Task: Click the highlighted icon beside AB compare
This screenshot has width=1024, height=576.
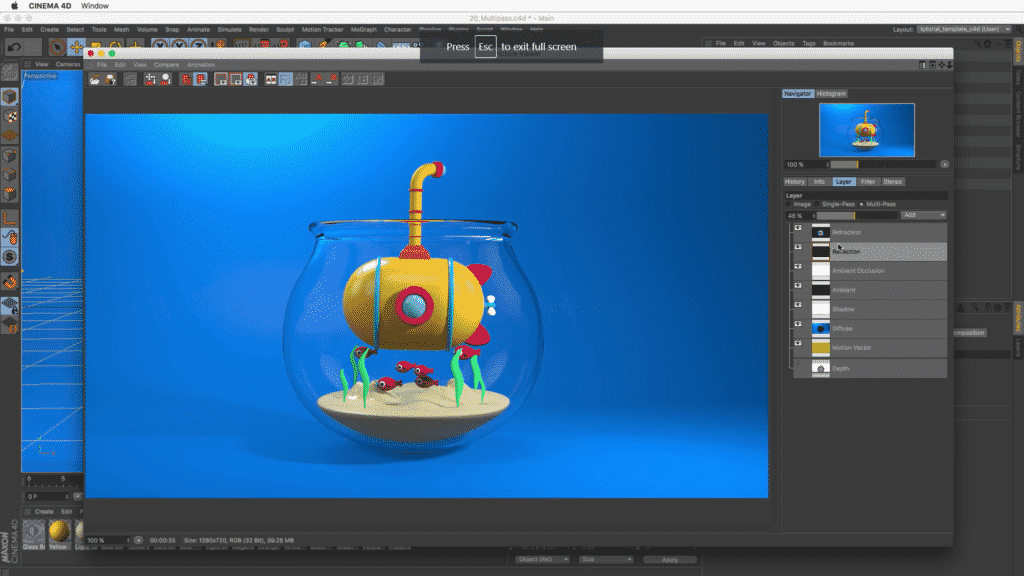Action: pyautogui.click(x=286, y=80)
